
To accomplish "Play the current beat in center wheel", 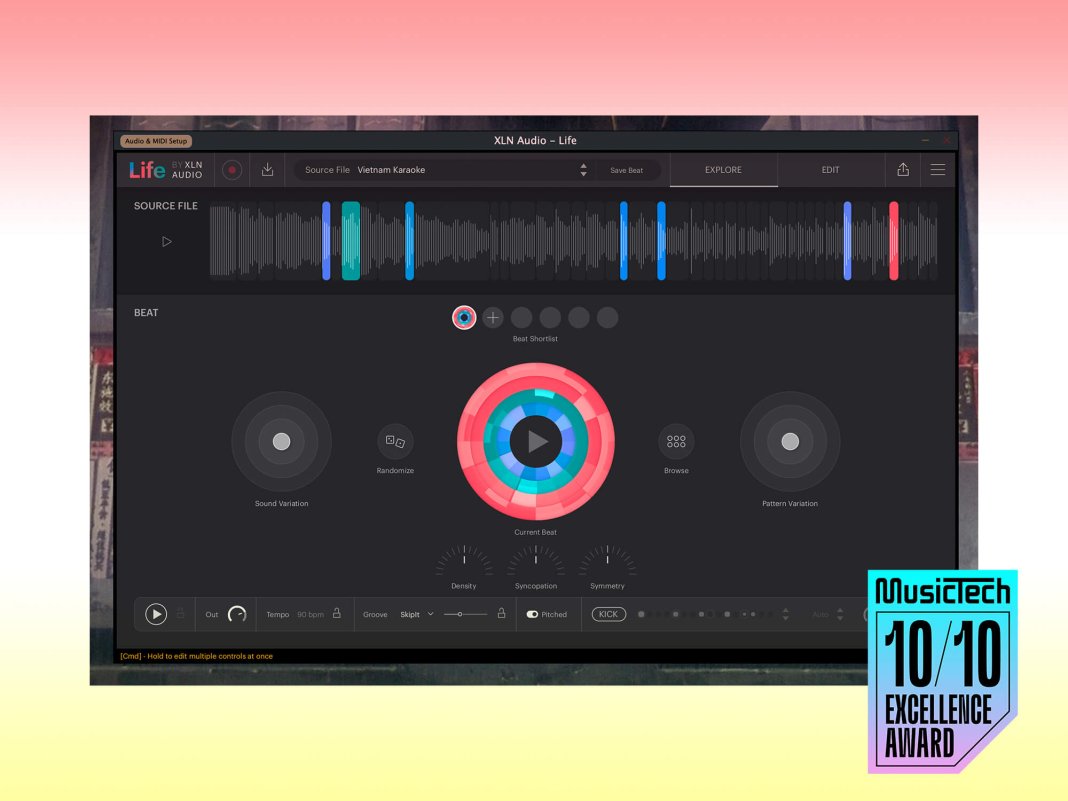I will click(536, 441).
